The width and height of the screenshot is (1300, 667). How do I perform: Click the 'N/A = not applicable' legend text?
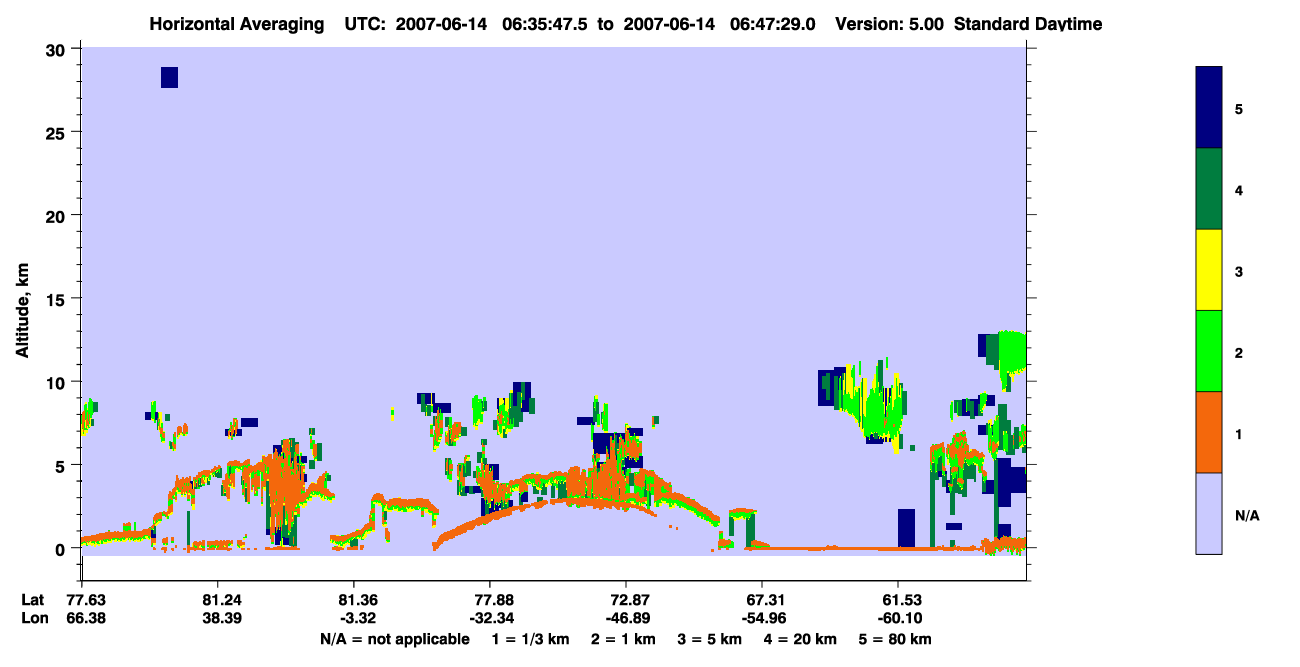pyautogui.click(x=394, y=639)
